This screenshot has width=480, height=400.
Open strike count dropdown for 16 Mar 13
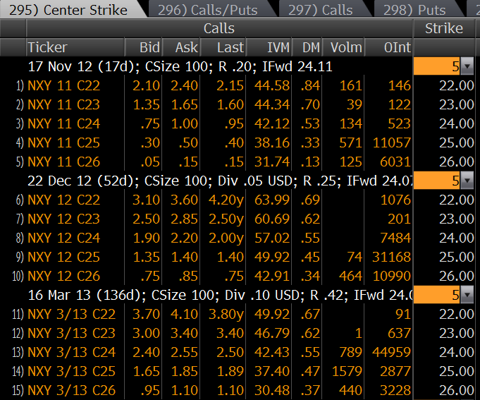(x=467, y=295)
